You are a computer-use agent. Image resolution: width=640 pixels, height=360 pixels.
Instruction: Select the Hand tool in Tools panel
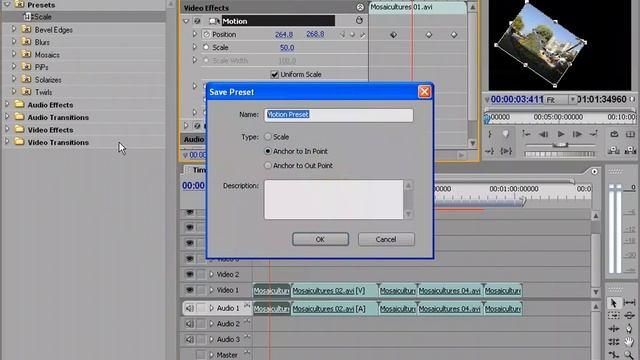tap(629, 342)
